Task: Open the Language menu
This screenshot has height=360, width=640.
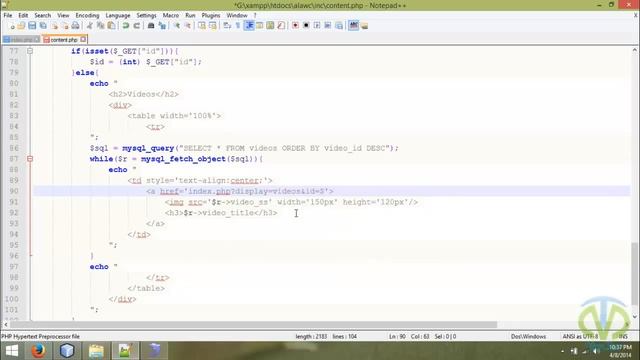Action: tap(118, 16)
